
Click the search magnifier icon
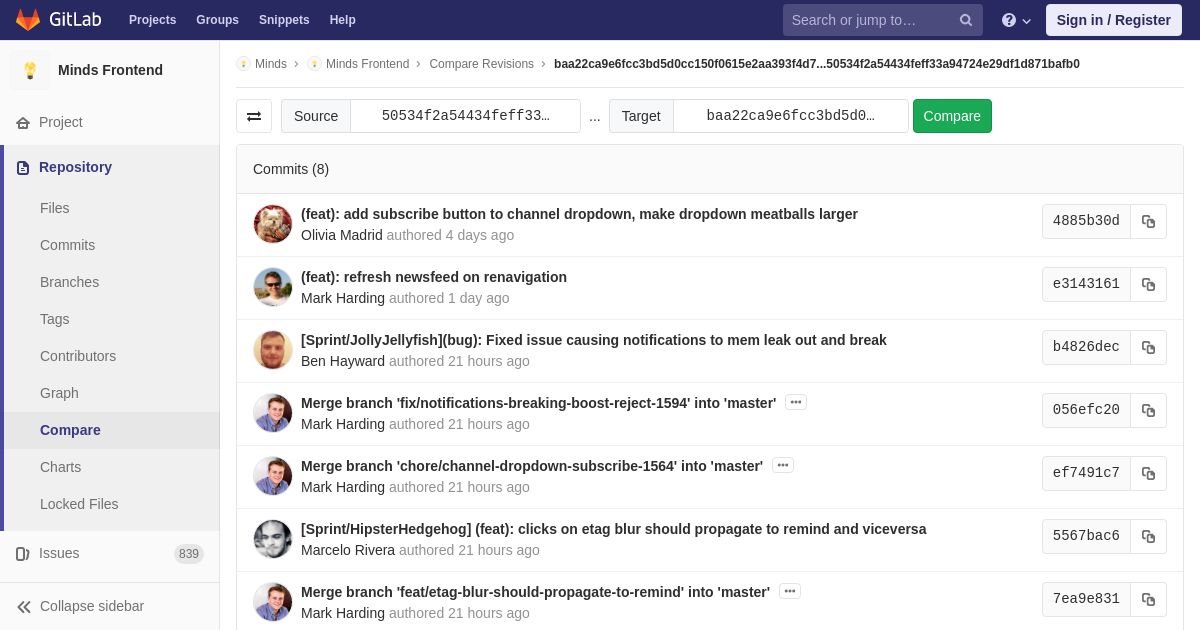coord(966,20)
